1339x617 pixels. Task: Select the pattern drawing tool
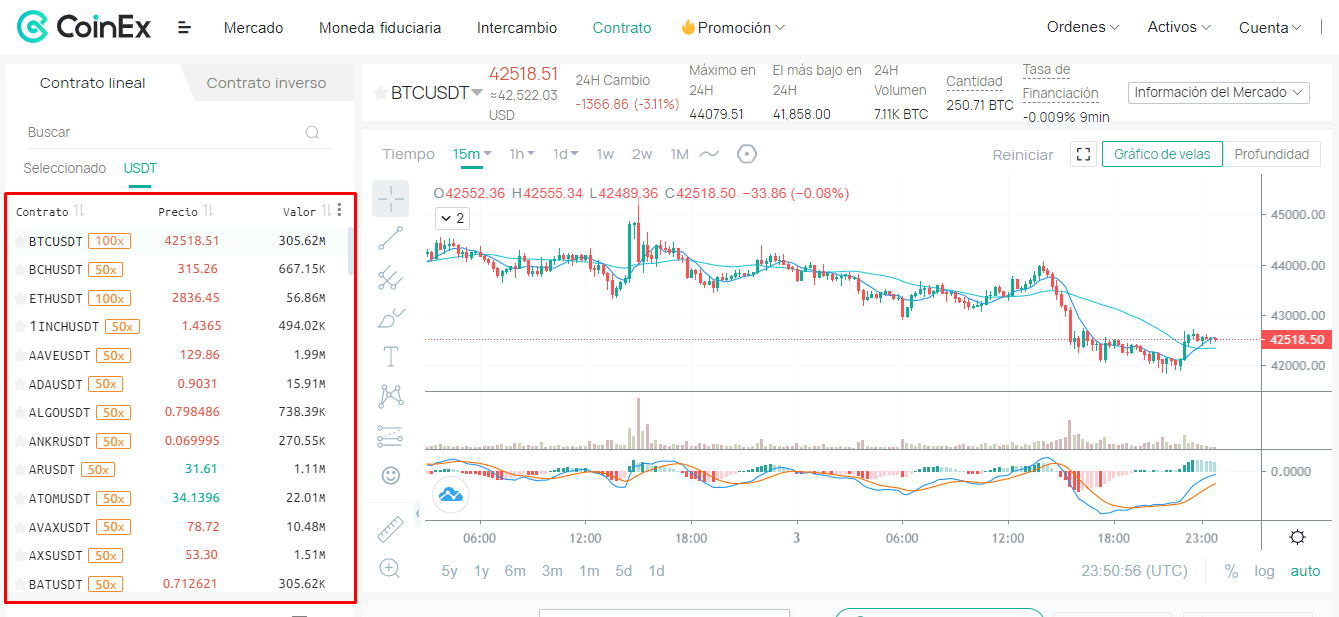click(x=391, y=396)
